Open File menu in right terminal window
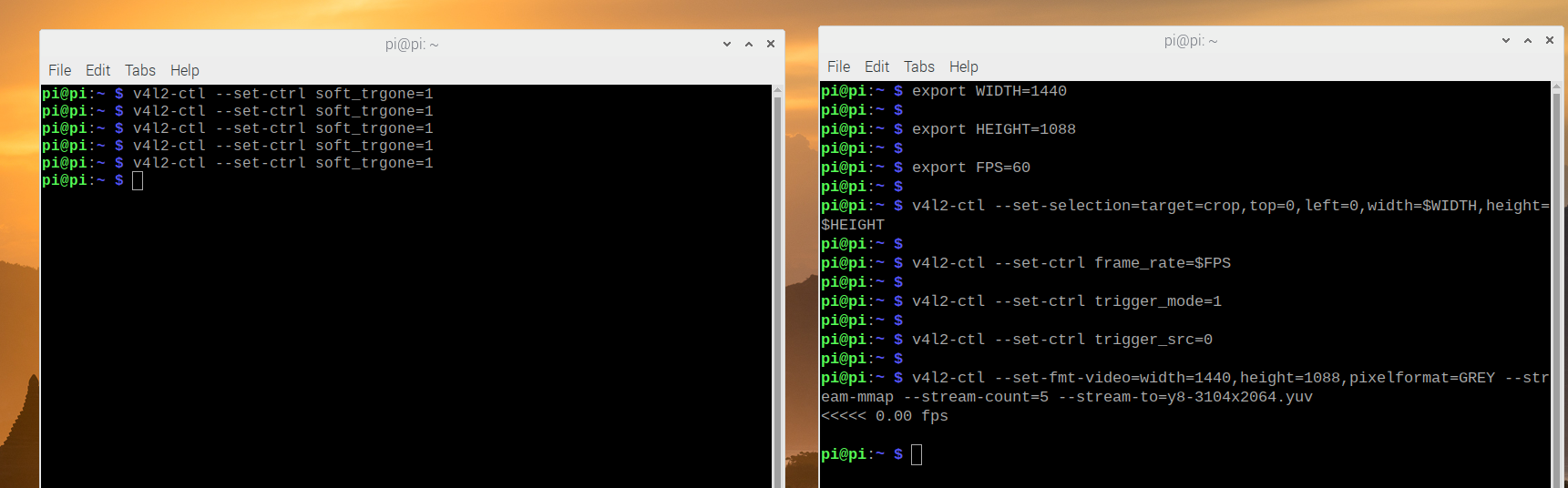 [x=838, y=66]
